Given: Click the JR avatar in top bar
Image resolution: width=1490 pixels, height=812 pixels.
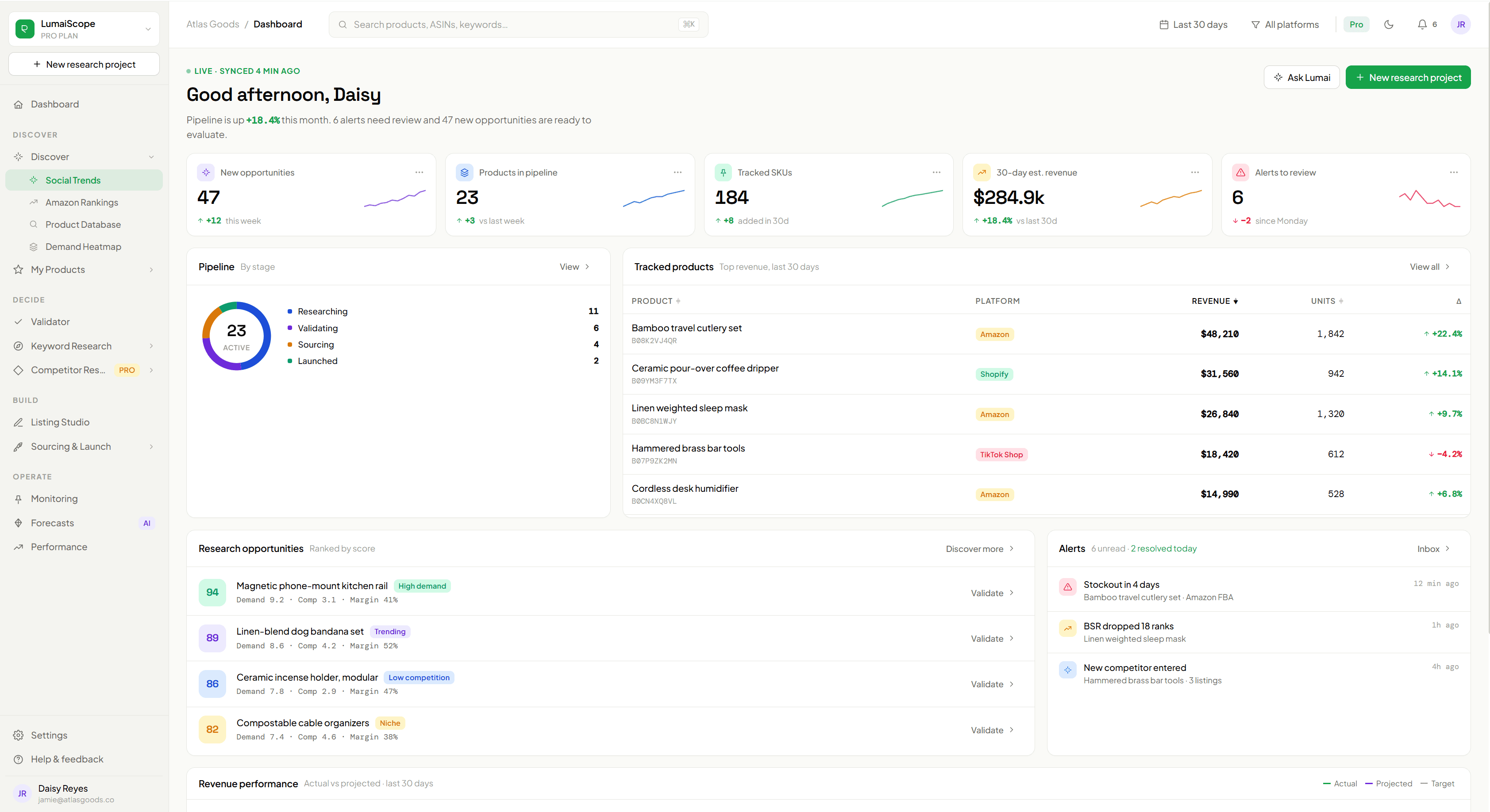Looking at the screenshot, I should coord(1460,24).
